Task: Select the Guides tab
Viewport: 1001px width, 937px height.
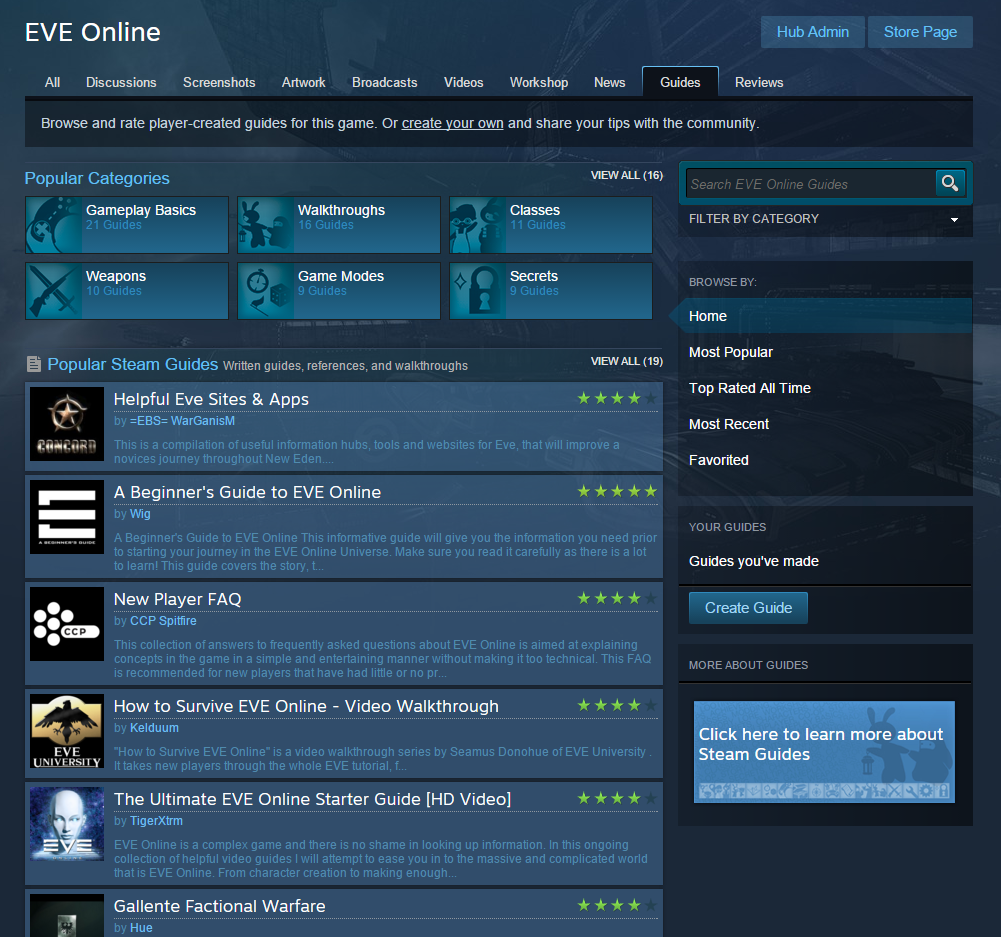Action: [681, 82]
